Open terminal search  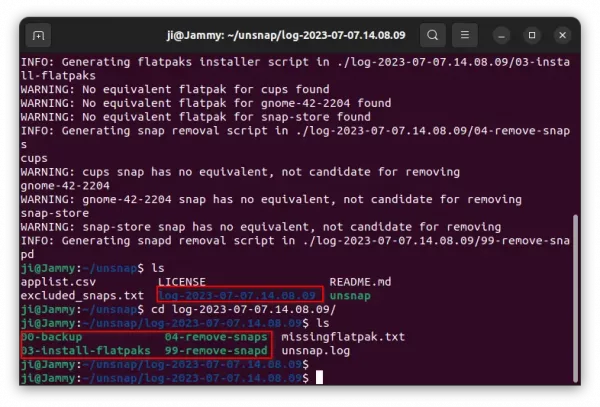[432, 35]
